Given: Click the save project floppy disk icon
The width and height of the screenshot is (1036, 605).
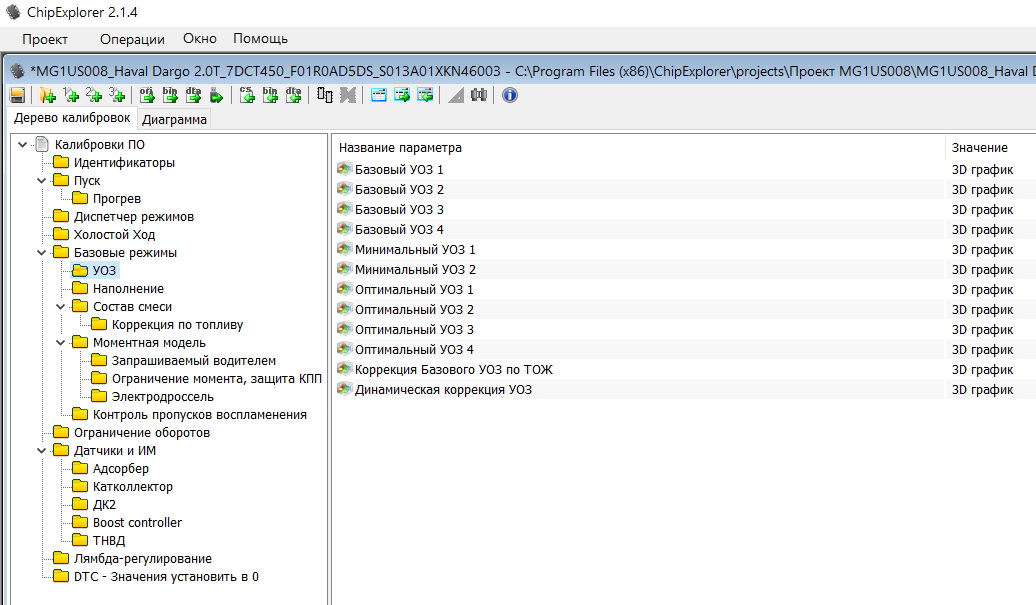Looking at the screenshot, I should (x=17, y=95).
